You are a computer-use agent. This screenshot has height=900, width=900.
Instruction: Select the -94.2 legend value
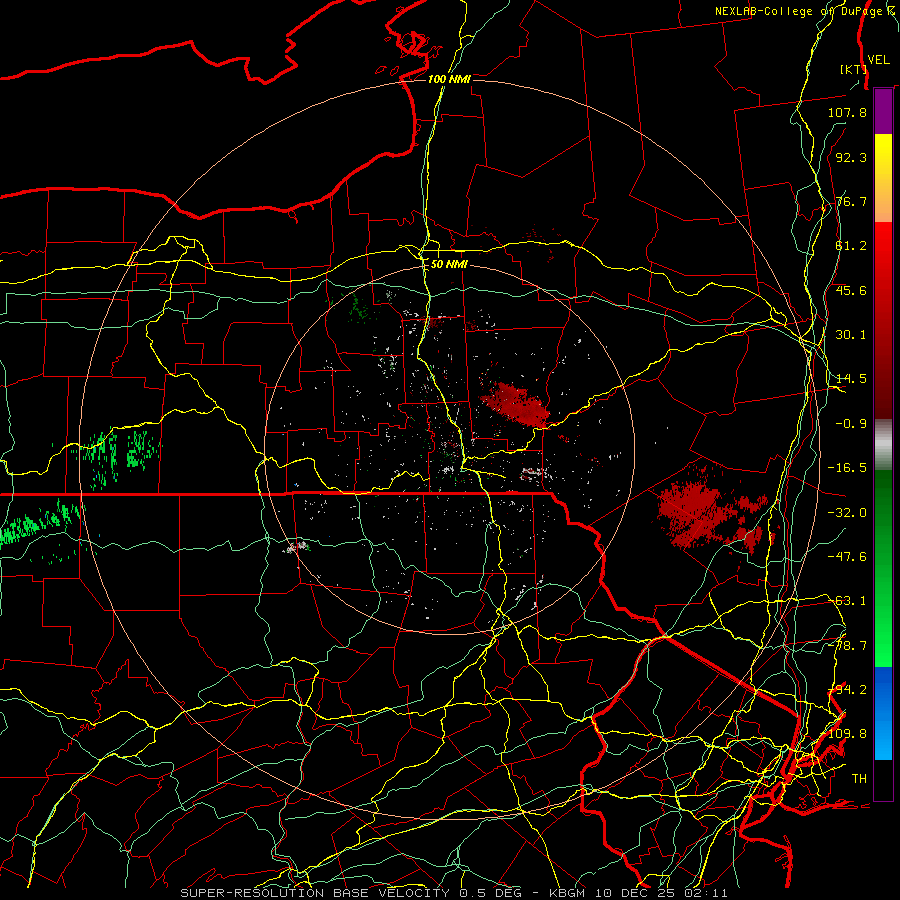click(847, 690)
